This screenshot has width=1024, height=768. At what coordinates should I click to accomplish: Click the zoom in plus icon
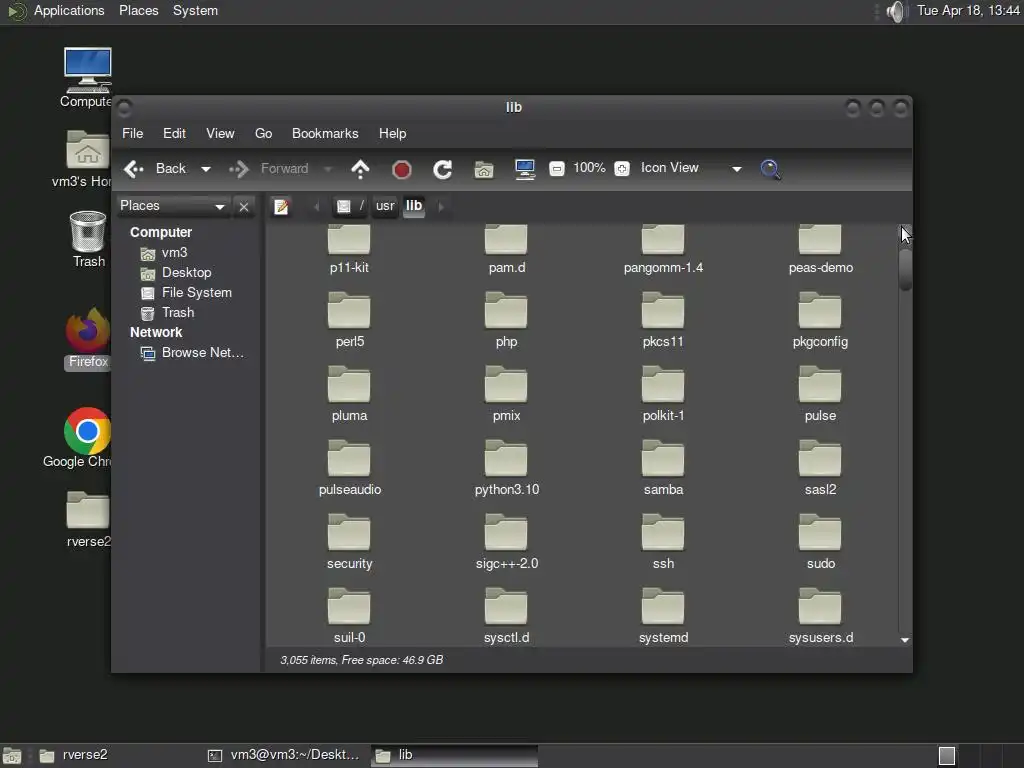pos(622,169)
